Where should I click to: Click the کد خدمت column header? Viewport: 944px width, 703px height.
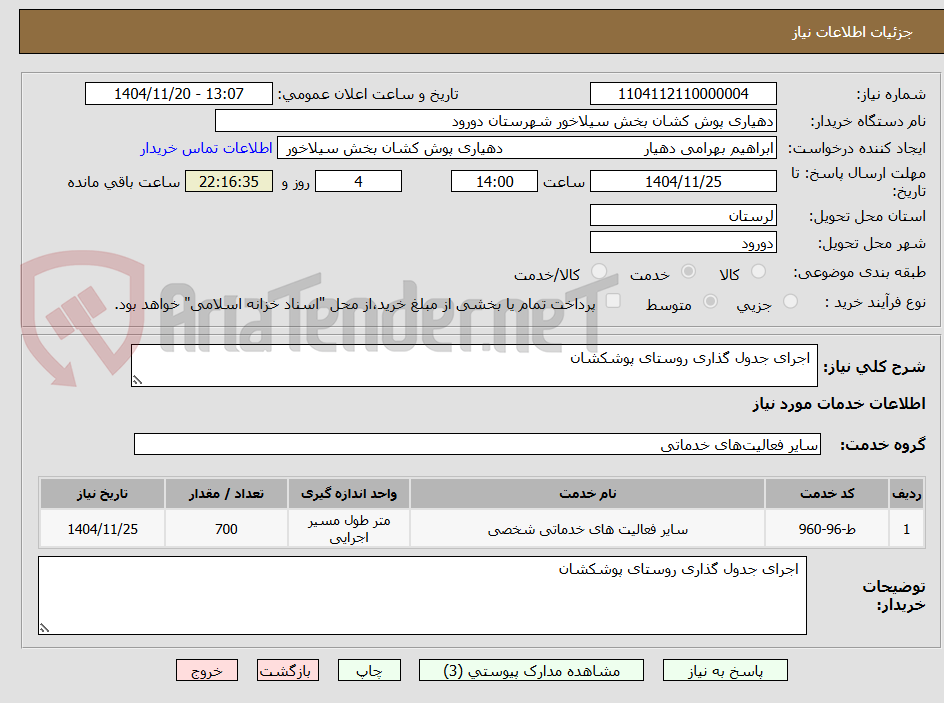coord(827,494)
